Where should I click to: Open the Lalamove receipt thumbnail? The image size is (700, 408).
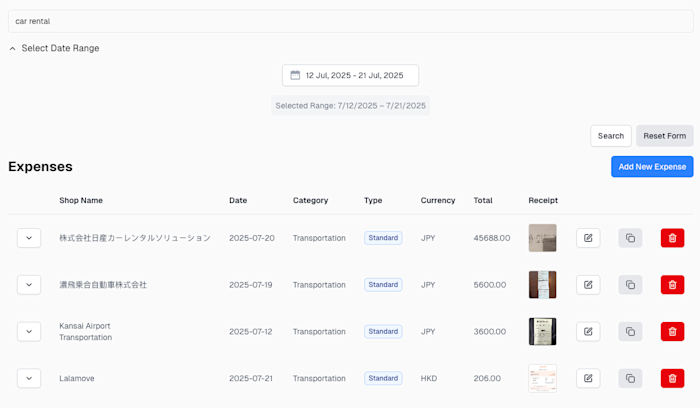pyautogui.click(x=542, y=378)
